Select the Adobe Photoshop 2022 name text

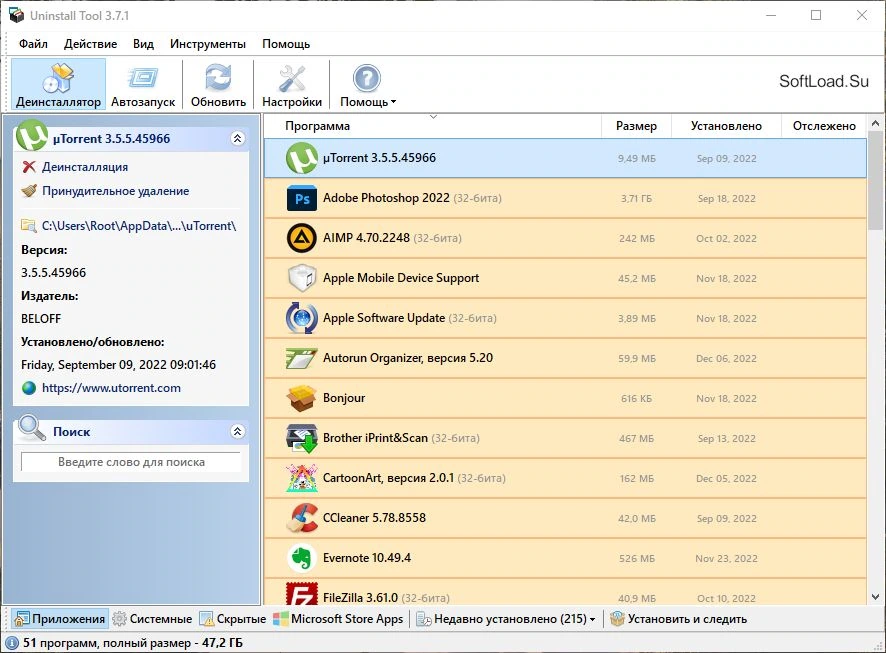386,198
